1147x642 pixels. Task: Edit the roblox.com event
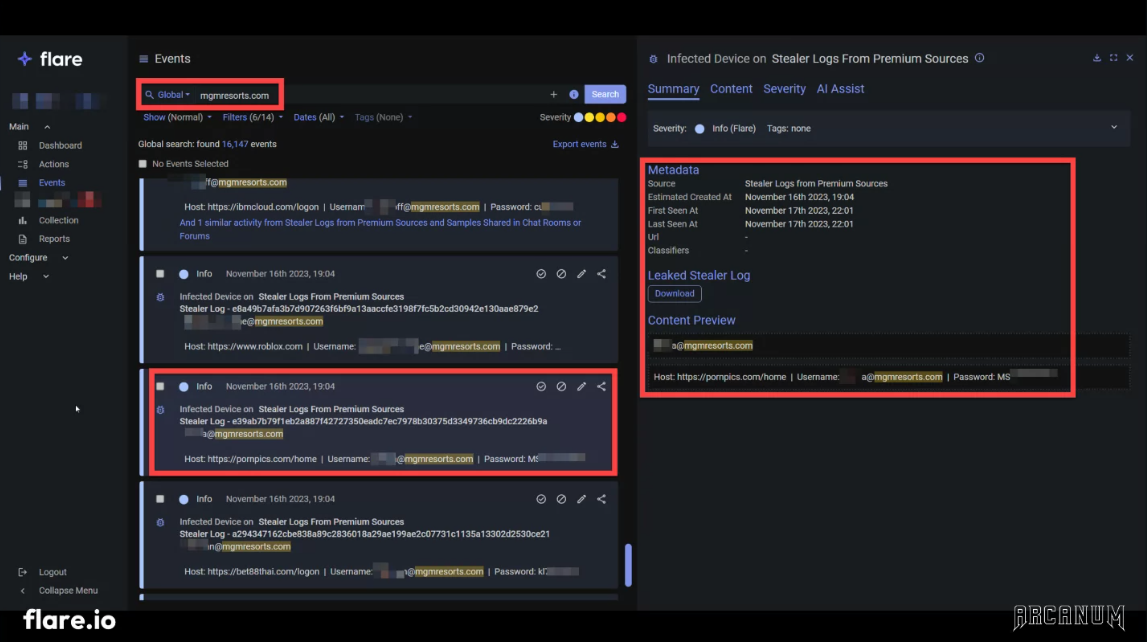pos(582,273)
